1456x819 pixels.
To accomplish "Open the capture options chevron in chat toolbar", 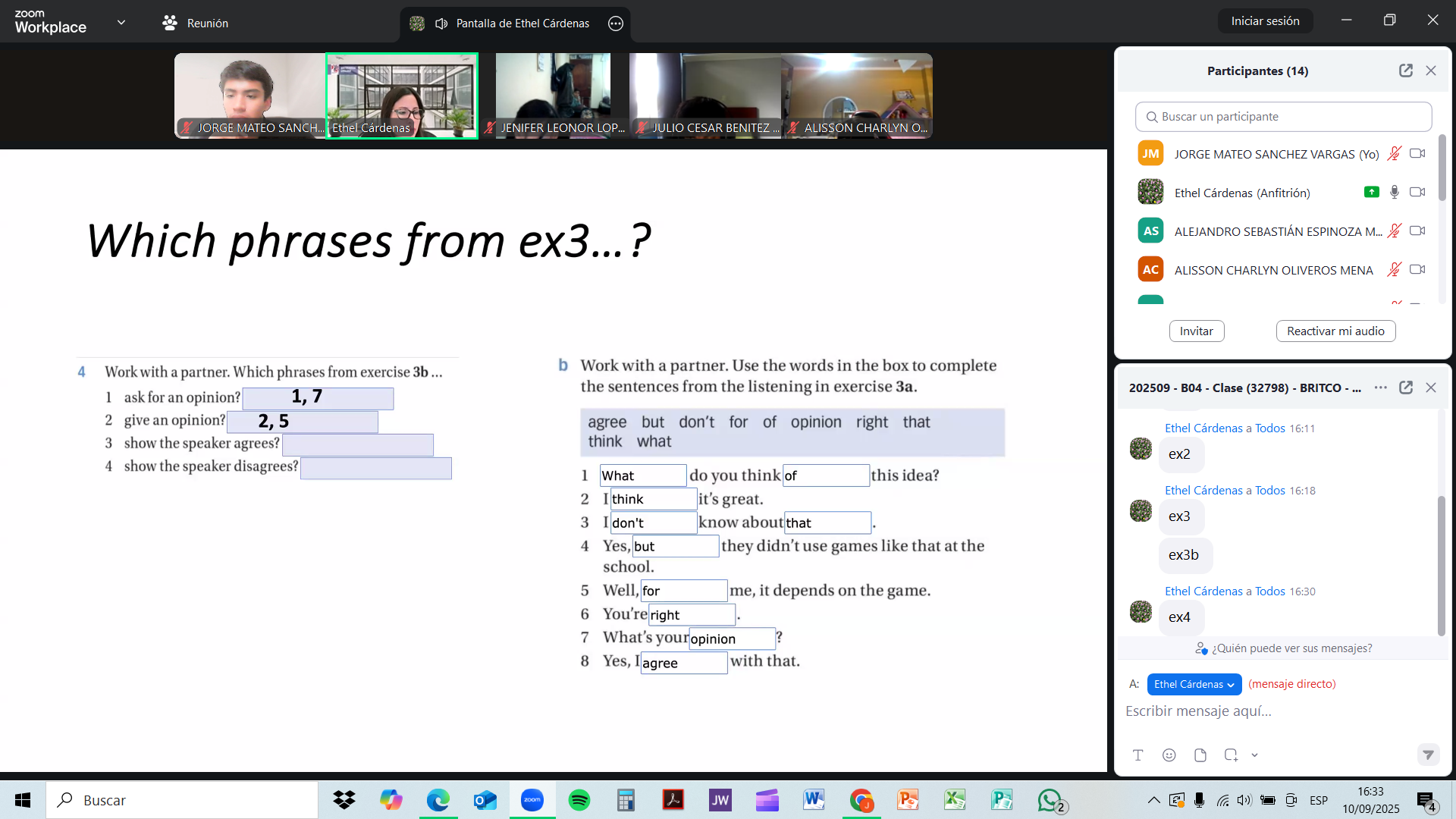I will pos(1255,755).
